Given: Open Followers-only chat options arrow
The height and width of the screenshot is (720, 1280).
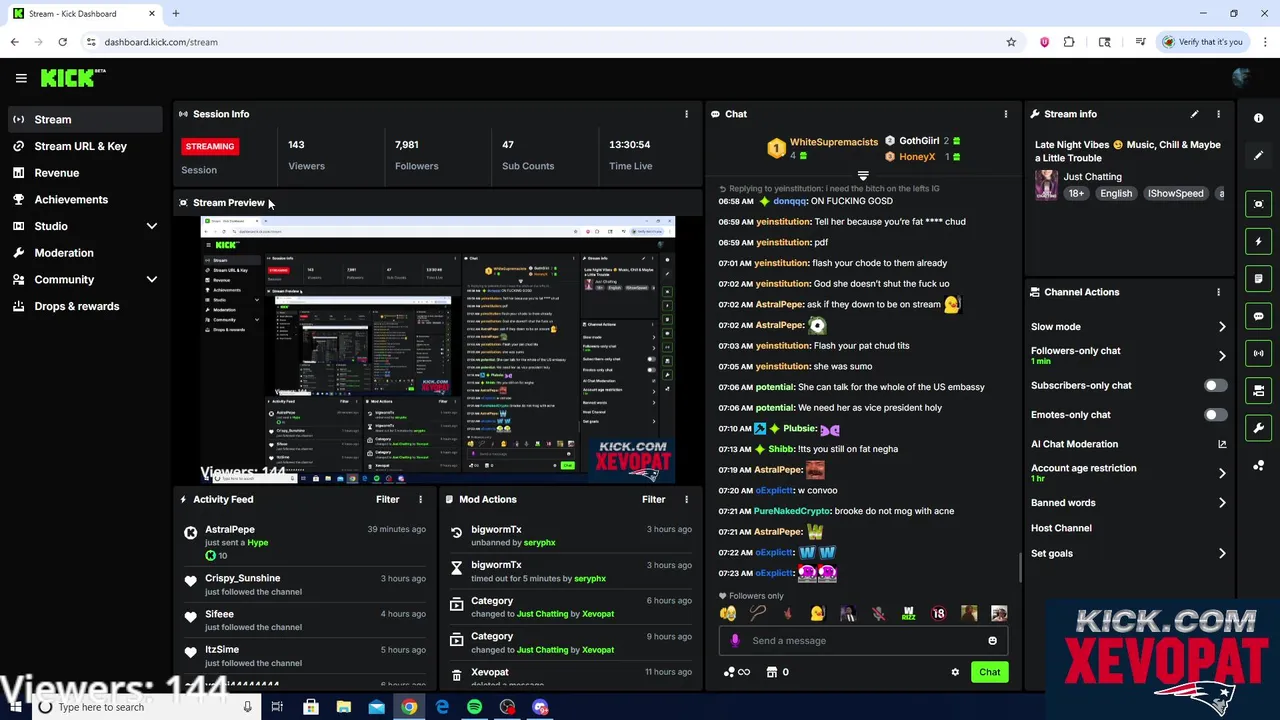Looking at the screenshot, I should point(1222,356).
